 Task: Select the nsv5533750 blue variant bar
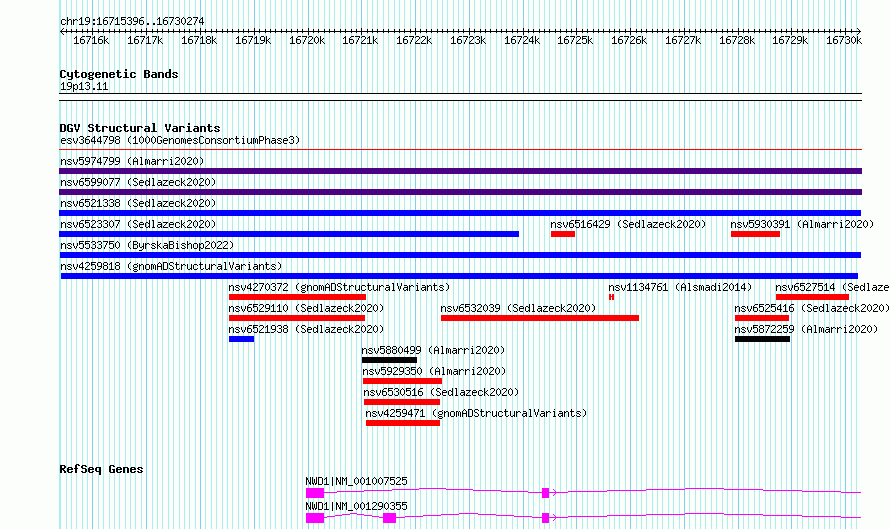[x=460, y=255]
